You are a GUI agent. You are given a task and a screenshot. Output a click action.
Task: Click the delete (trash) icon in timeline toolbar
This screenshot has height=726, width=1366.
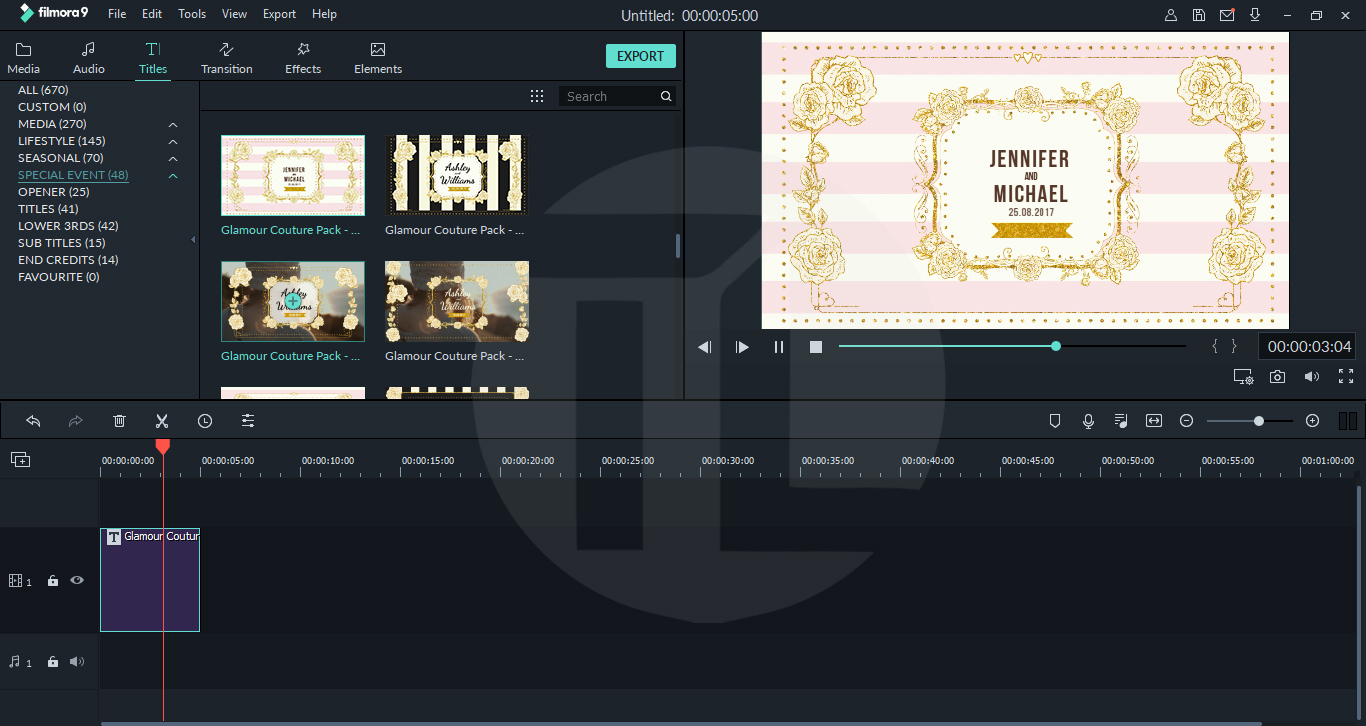(119, 420)
